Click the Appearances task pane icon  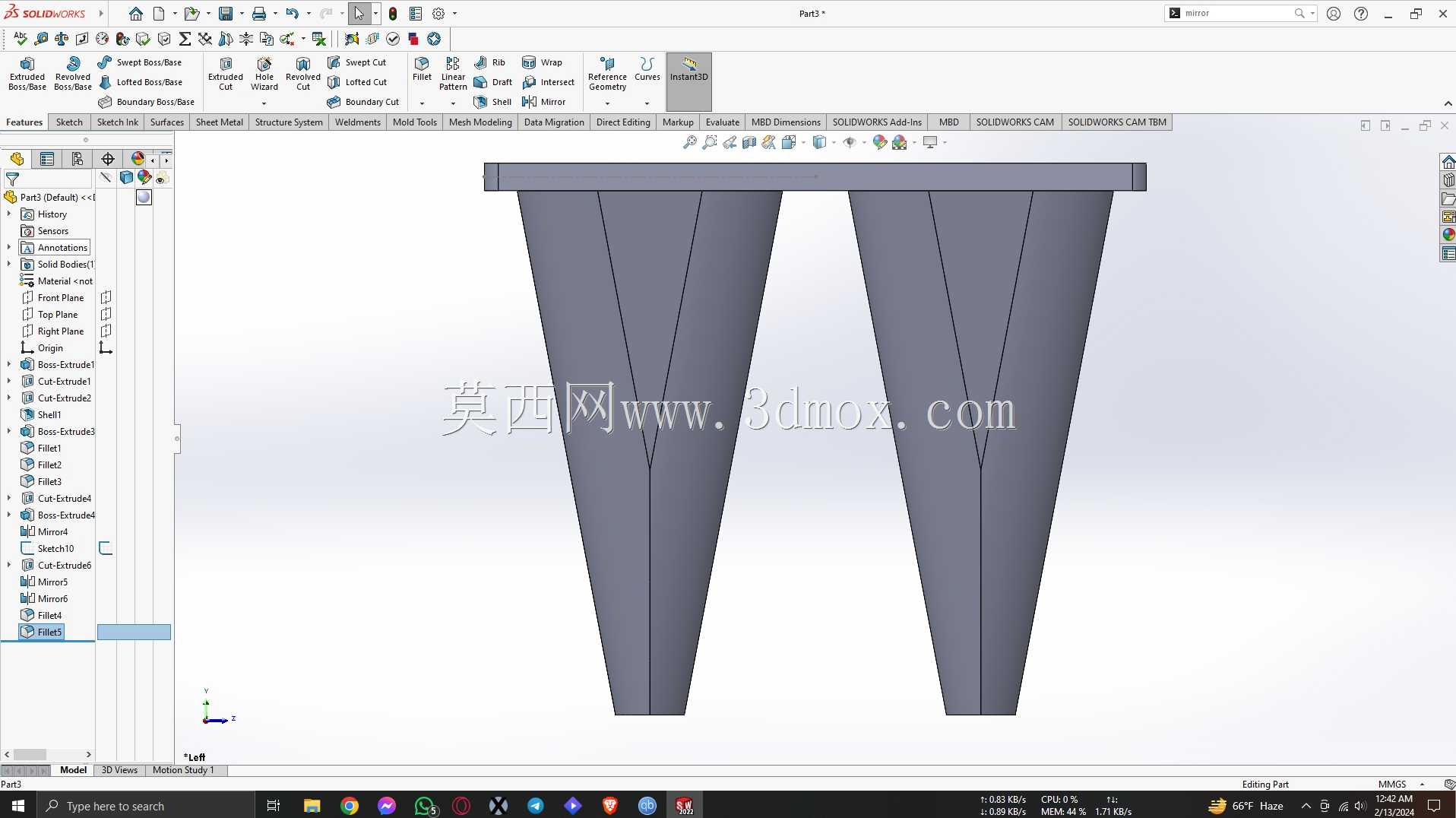click(x=1448, y=235)
